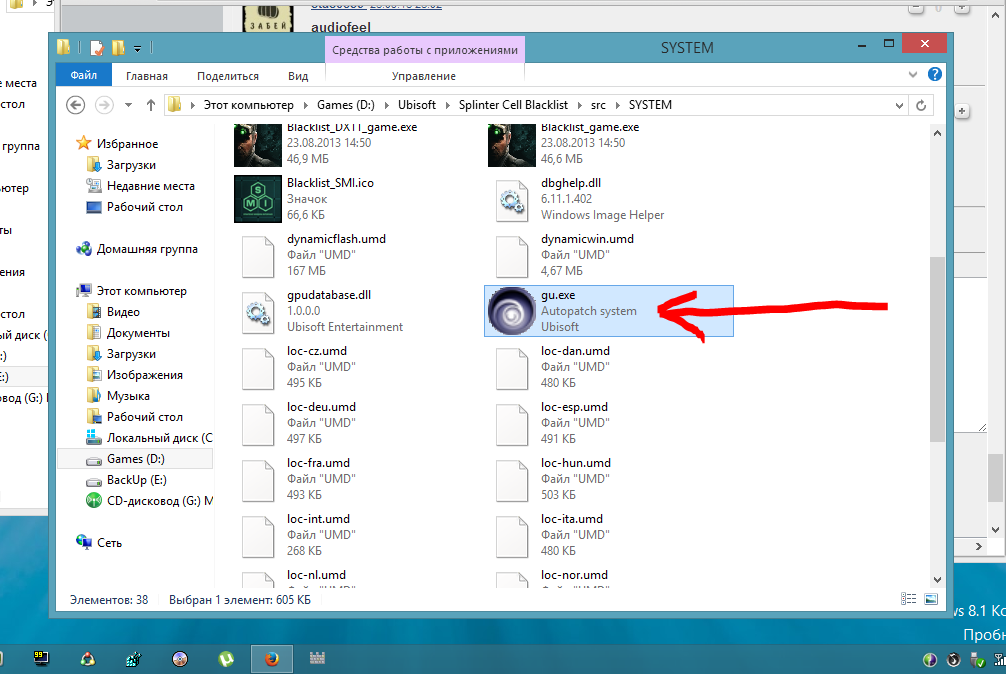The height and width of the screenshot is (674, 1006).
Task: Go forward with the Forward arrow button
Action: 104,105
